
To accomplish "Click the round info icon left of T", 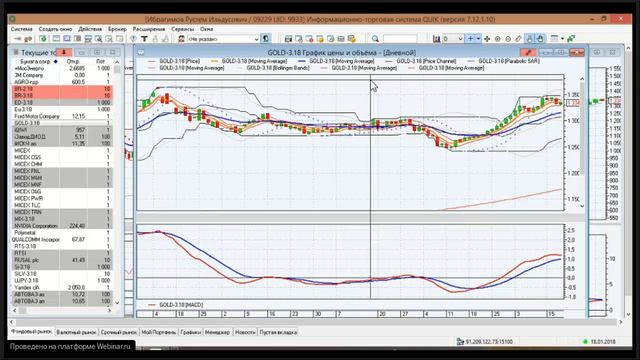I will click(133, 39).
